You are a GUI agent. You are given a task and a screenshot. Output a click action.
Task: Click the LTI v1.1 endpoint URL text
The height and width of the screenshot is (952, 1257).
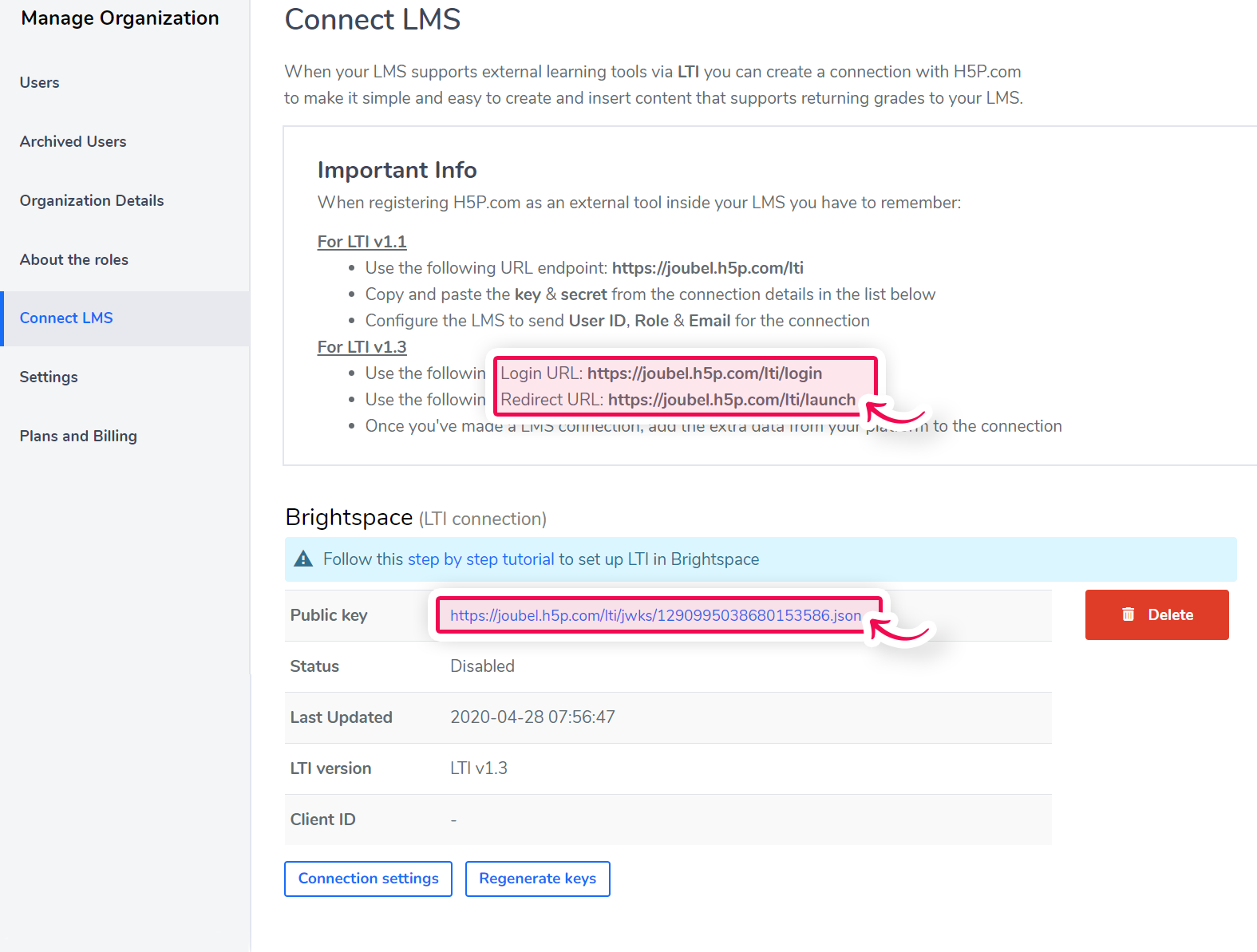pos(707,268)
